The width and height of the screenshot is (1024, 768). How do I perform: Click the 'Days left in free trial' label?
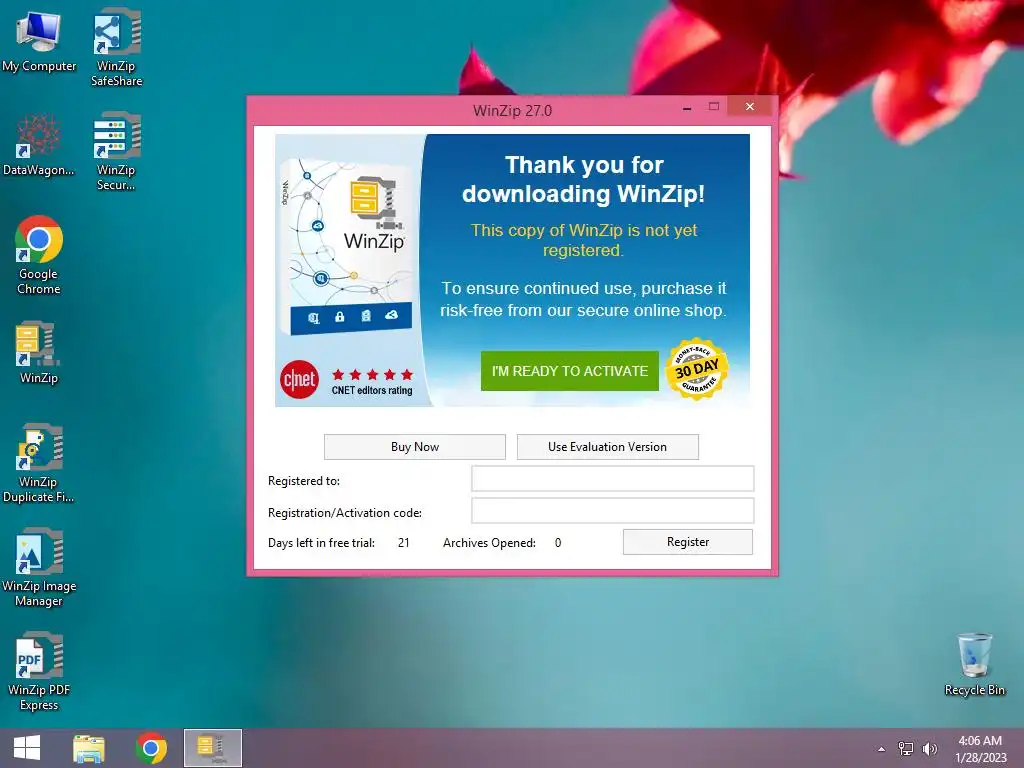[321, 543]
